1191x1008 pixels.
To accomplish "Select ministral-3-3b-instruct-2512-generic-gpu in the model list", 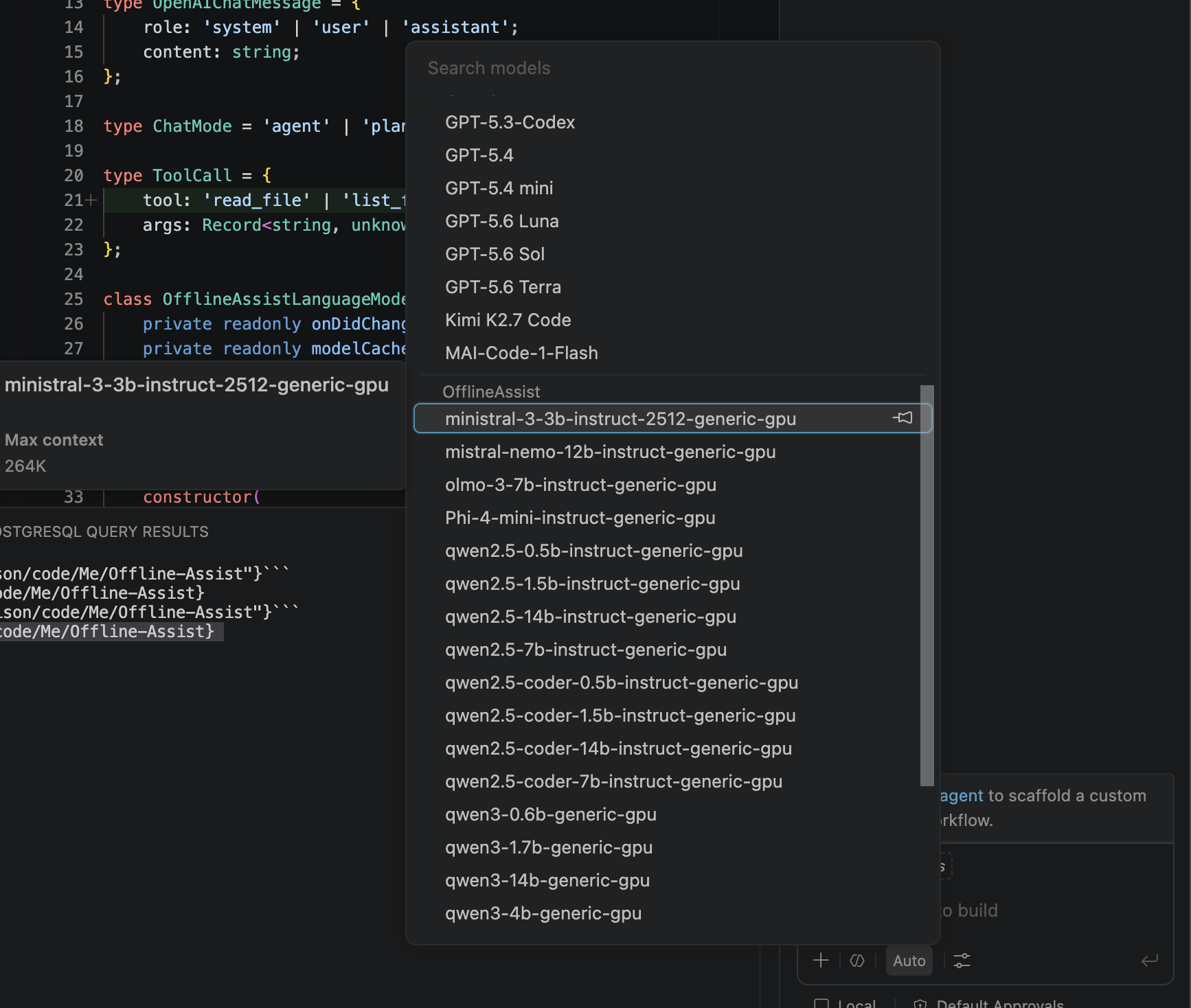I will [x=673, y=419].
